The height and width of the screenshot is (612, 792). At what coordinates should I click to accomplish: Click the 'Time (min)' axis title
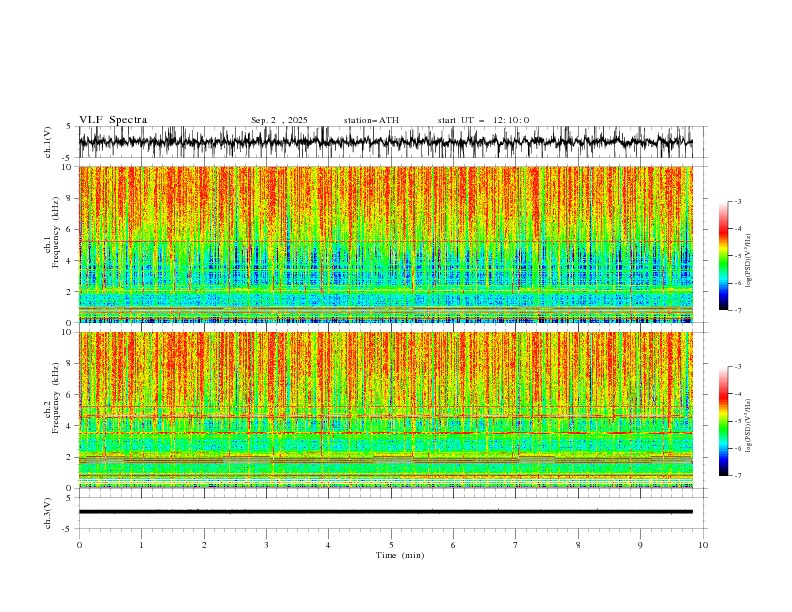pyautogui.click(x=400, y=555)
